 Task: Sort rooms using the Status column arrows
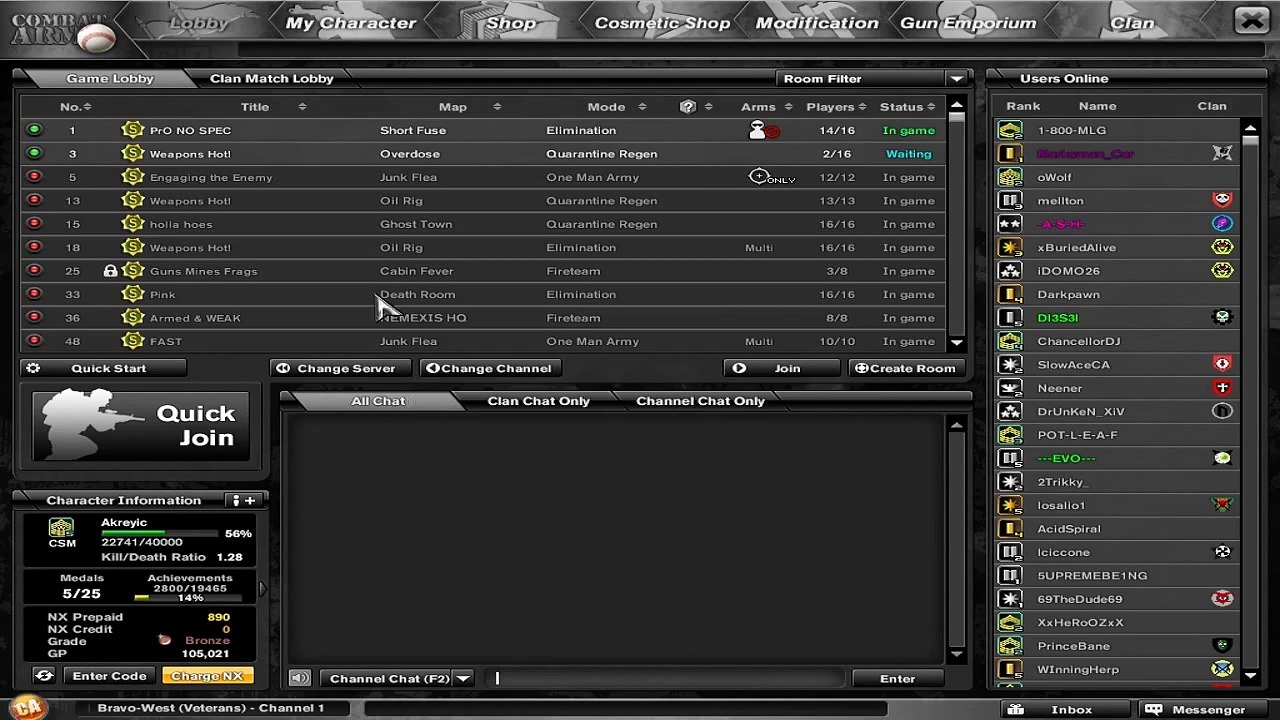coord(931,107)
